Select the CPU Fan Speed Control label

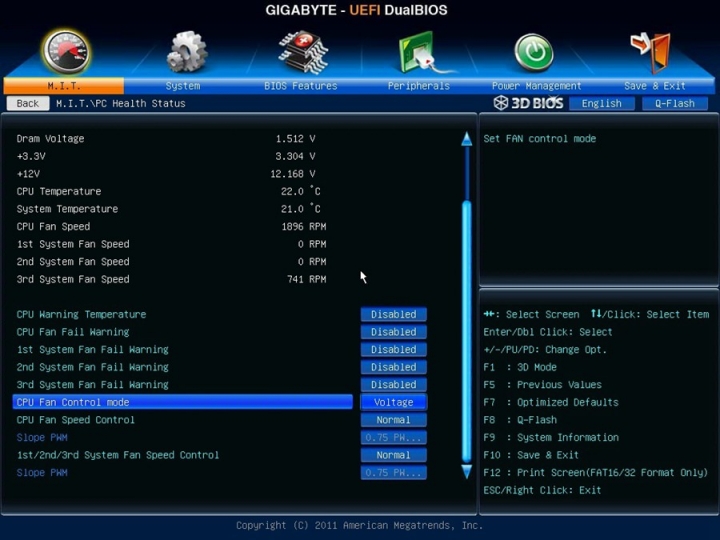click(x=76, y=420)
